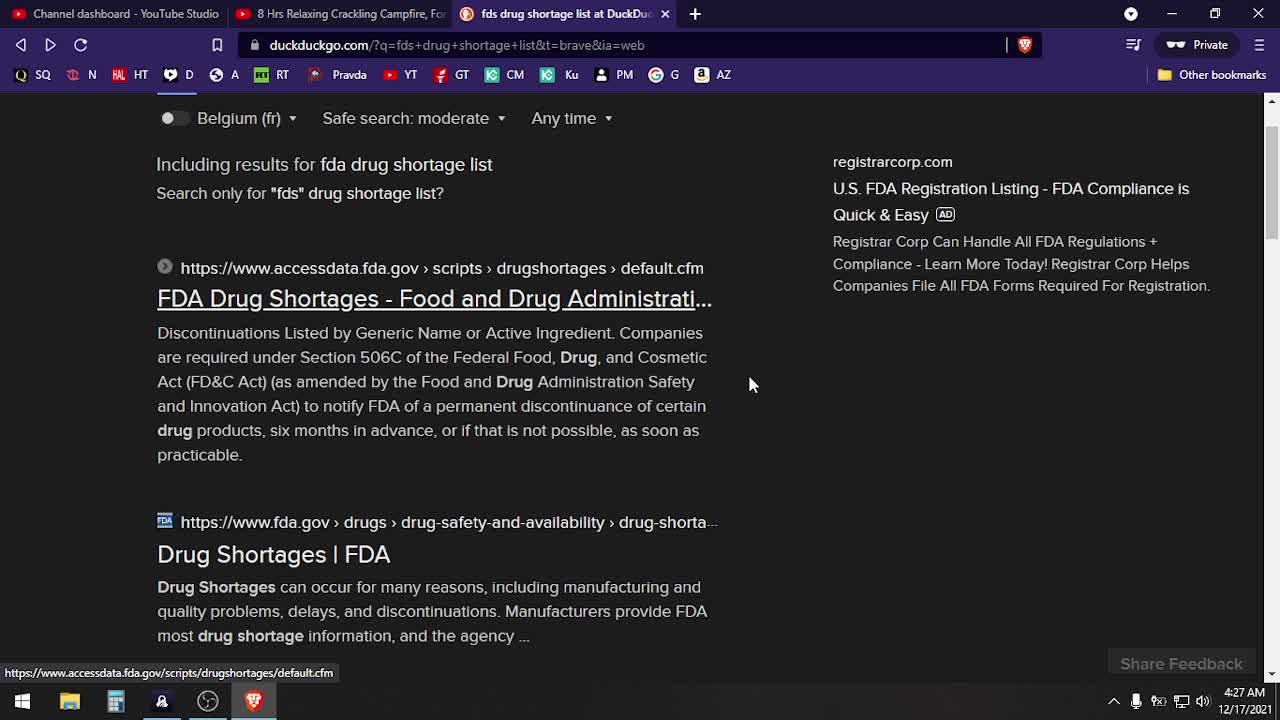The height and width of the screenshot is (720, 1280).
Task: Open the Any time filter dropdown
Action: tap(572, 118)
